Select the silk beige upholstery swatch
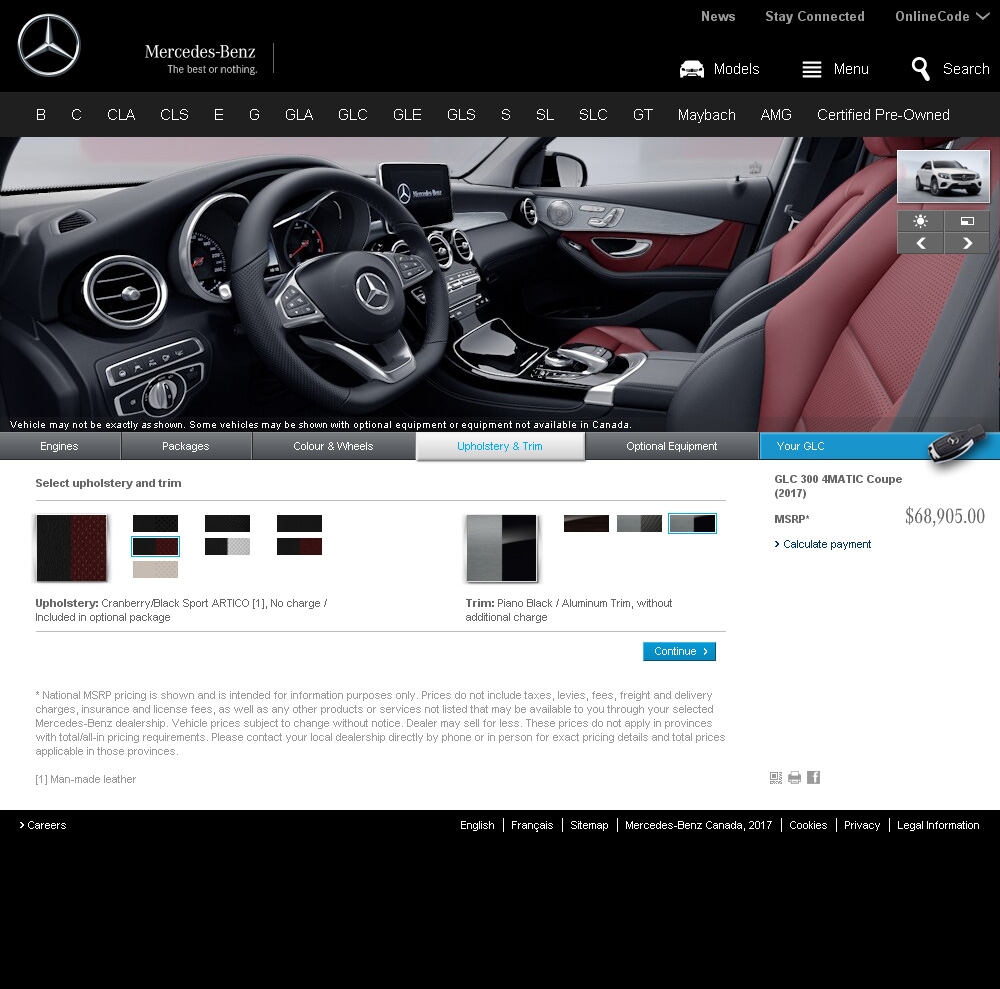Screen dimensions: 1000x989 pos(156,569)
